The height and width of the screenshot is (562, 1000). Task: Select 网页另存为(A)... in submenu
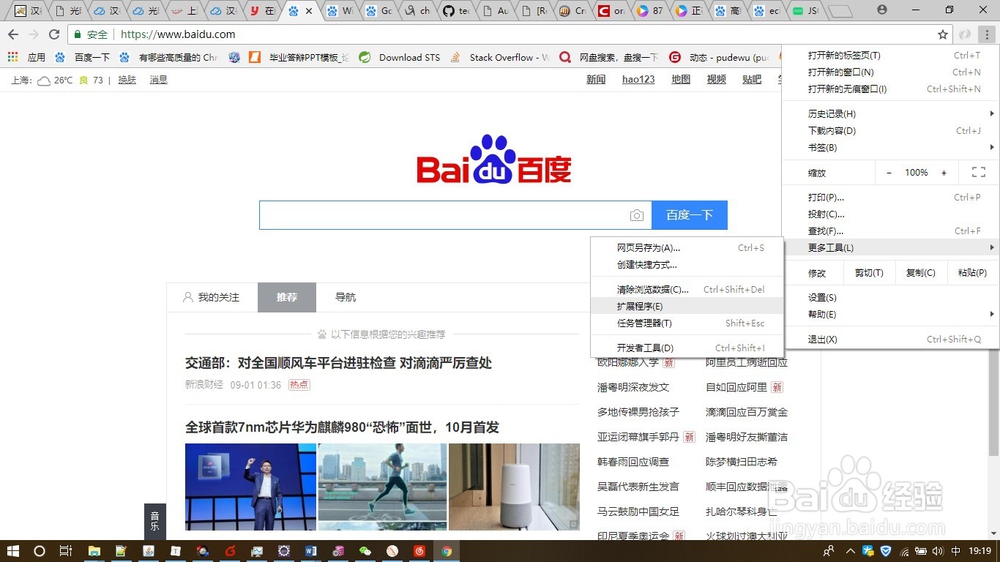pos(687,248)
